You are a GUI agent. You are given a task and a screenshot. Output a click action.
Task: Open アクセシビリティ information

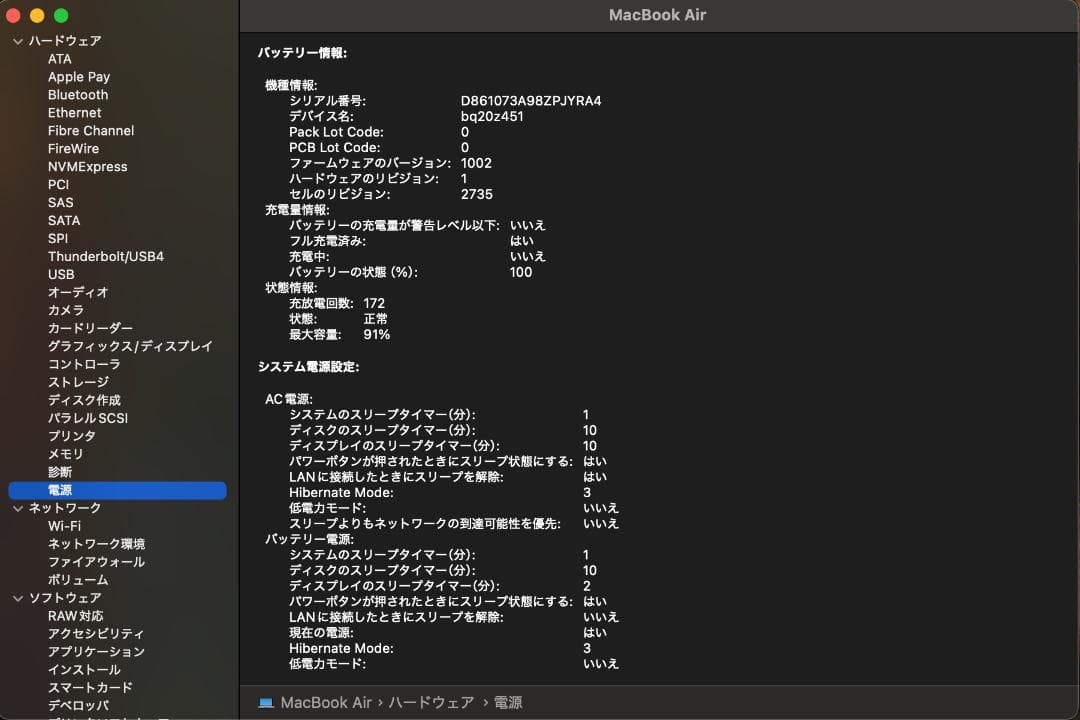[96, 634]
